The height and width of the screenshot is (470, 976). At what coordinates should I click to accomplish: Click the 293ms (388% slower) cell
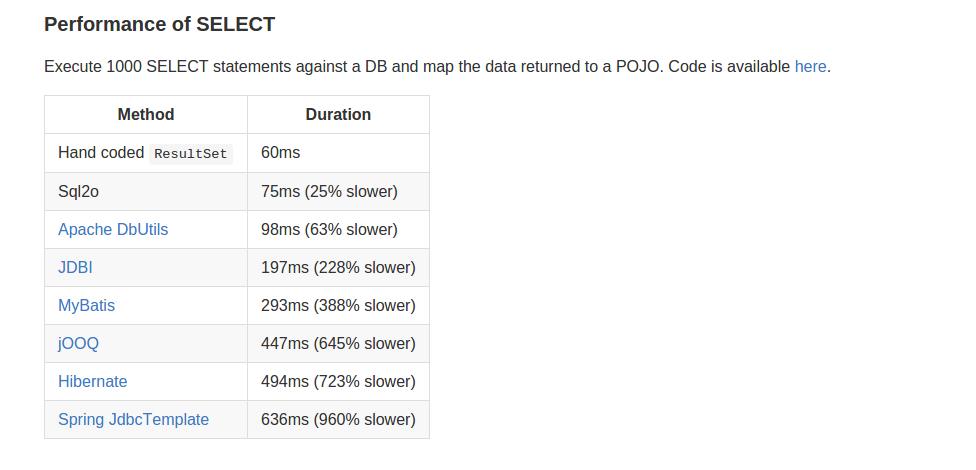(338, 306)
